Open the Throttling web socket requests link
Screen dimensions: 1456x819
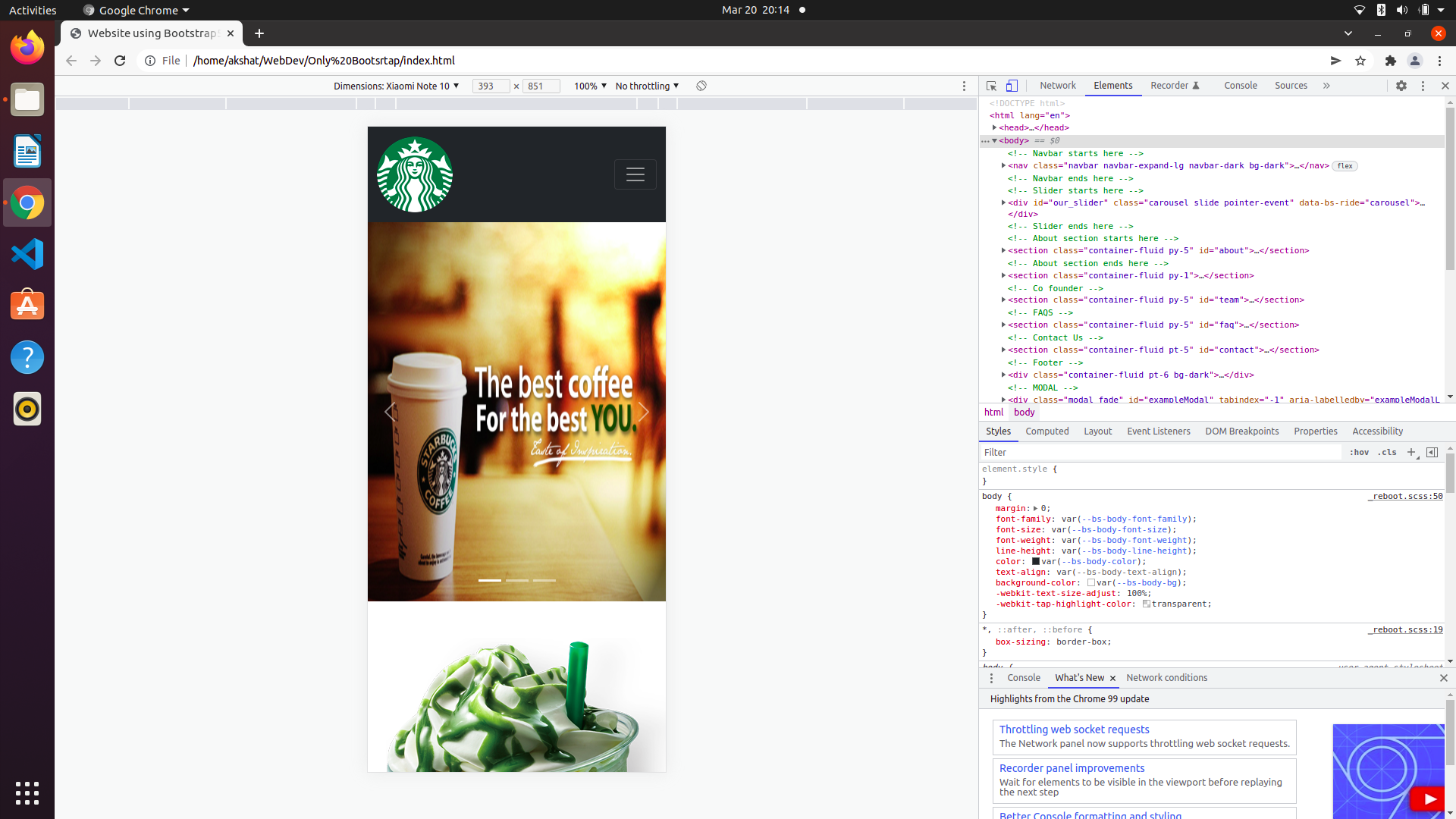click(1073, 730)
